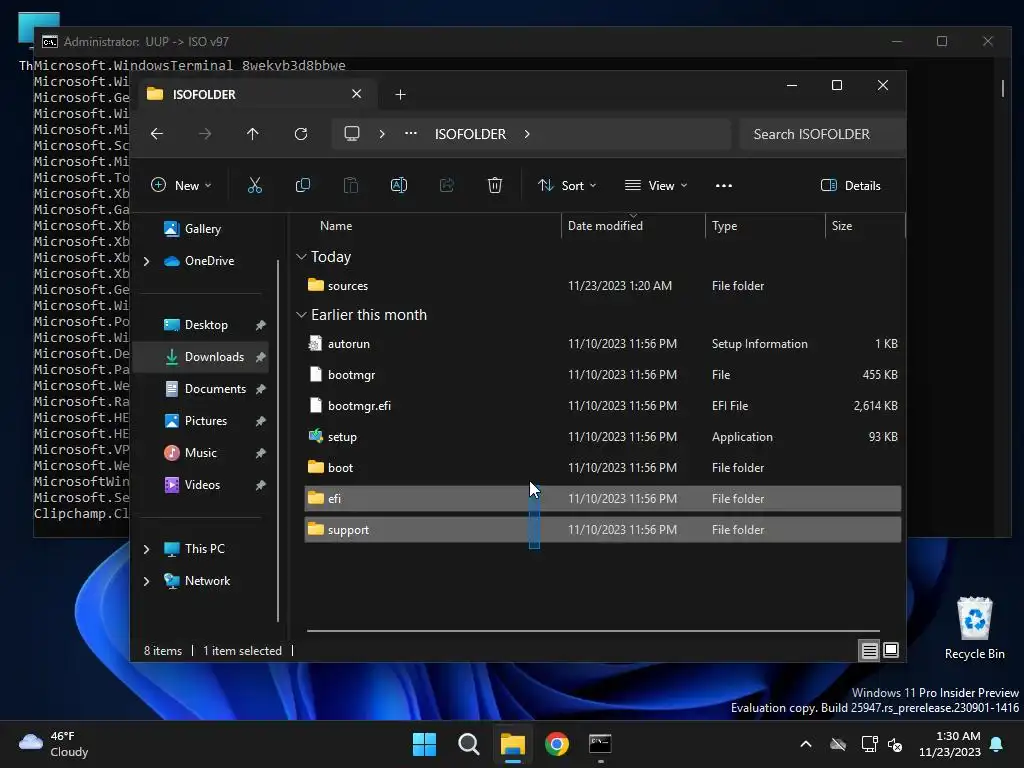Image resolution: width=1024 pixels, height=768 pixels.
Task: Open the Start menu
Action: [424, 744]
